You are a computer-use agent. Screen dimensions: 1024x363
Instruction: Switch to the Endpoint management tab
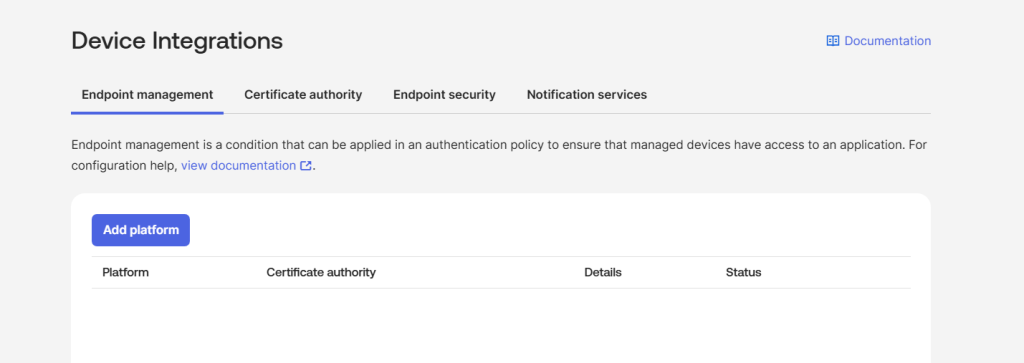[147, 95]
